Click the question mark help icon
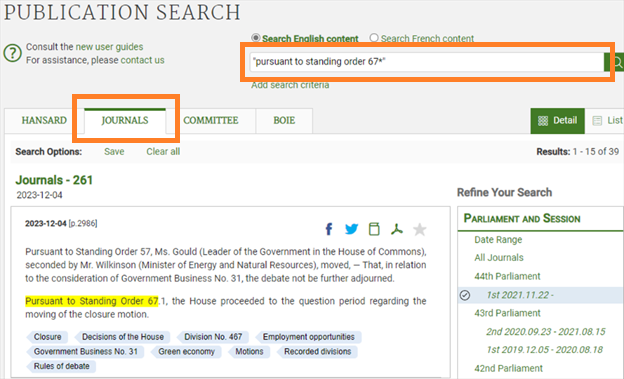The image size is (624, 379). [12, 53]
